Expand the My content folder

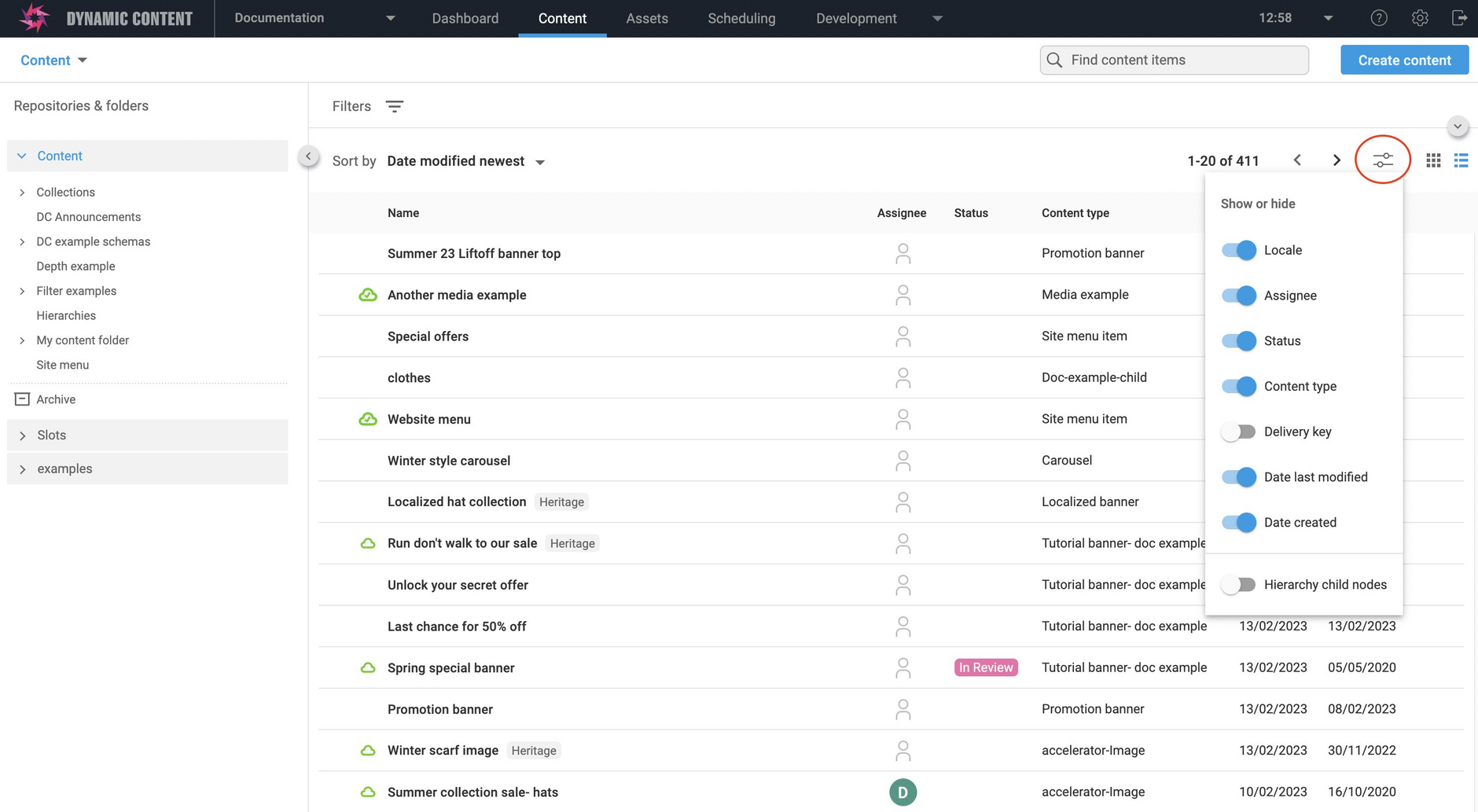tap(22, 340)
